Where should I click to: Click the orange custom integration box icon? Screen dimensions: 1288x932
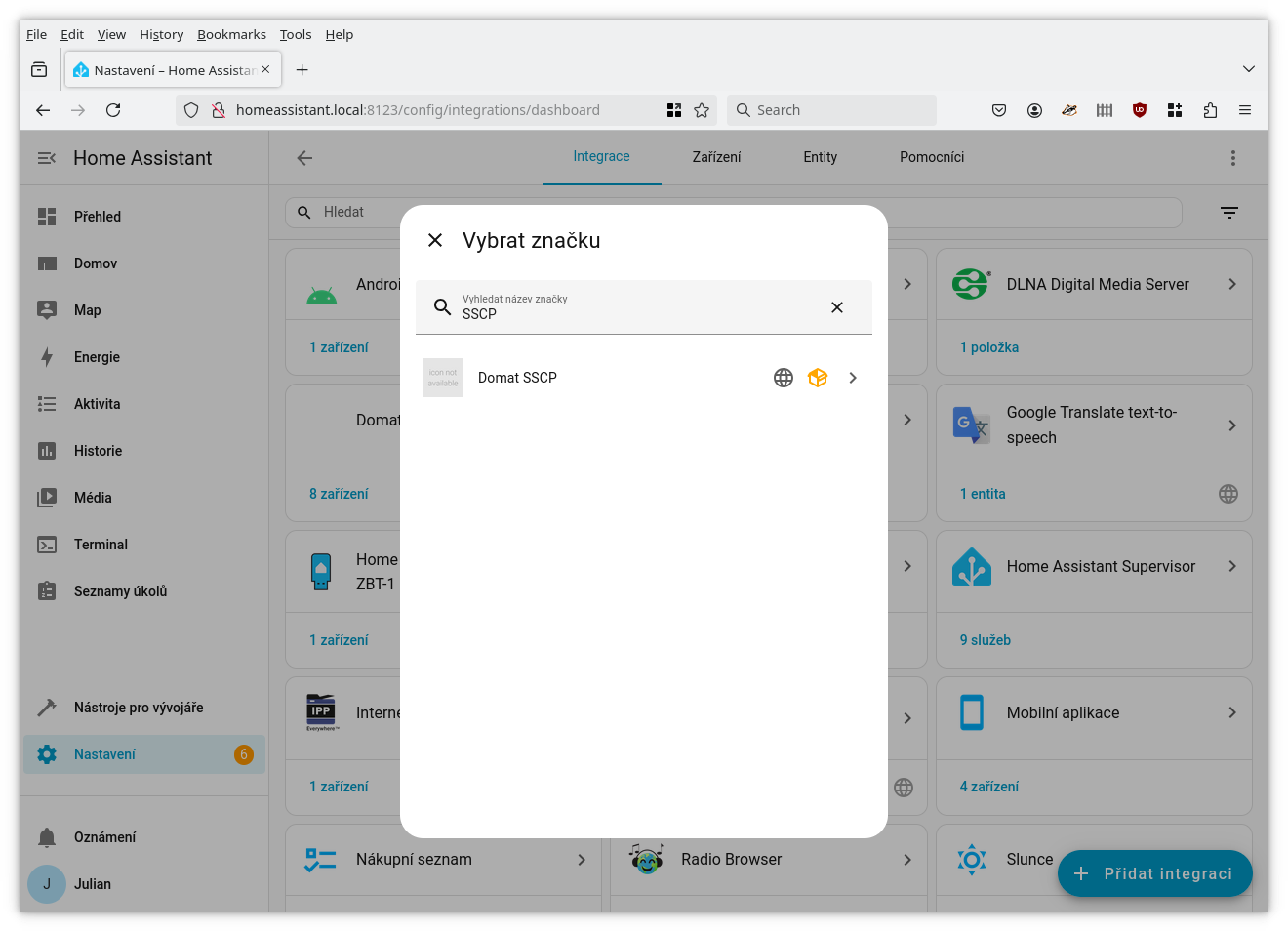click(x=818, y=378)
